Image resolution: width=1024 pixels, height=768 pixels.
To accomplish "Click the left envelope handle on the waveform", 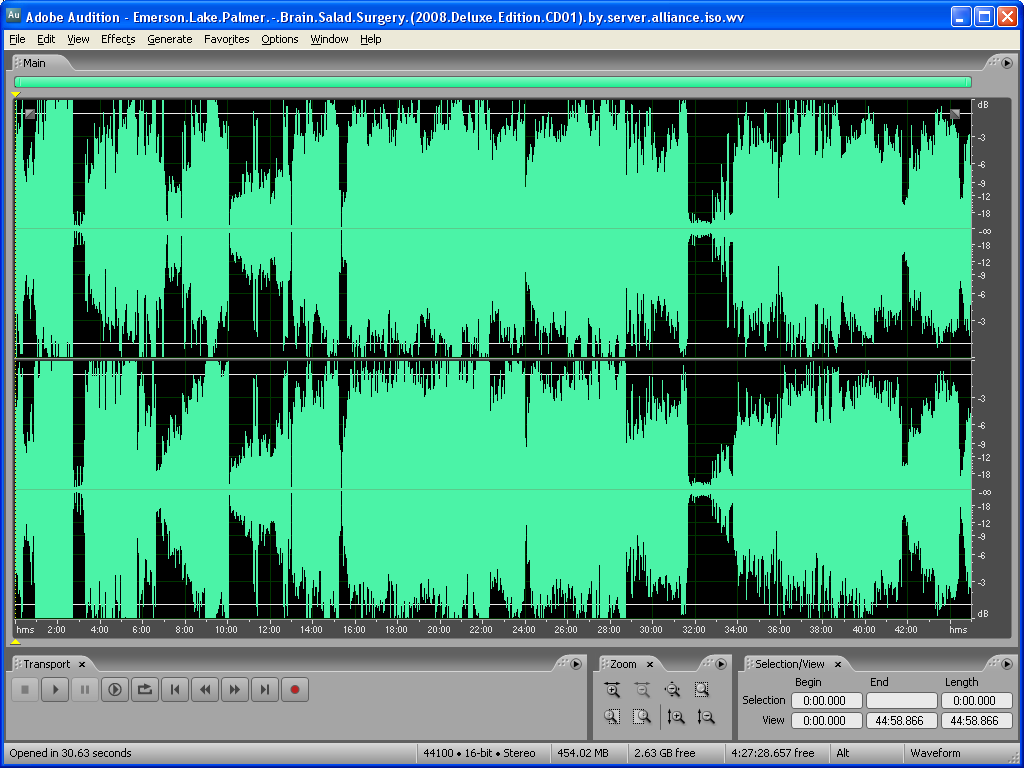I will click(x=29, y=114).
